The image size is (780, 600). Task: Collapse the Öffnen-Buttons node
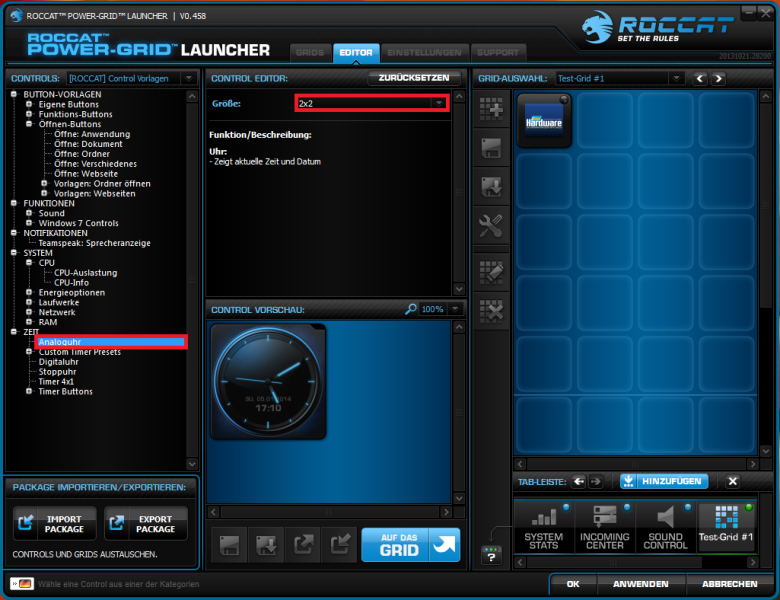[29, 124]
